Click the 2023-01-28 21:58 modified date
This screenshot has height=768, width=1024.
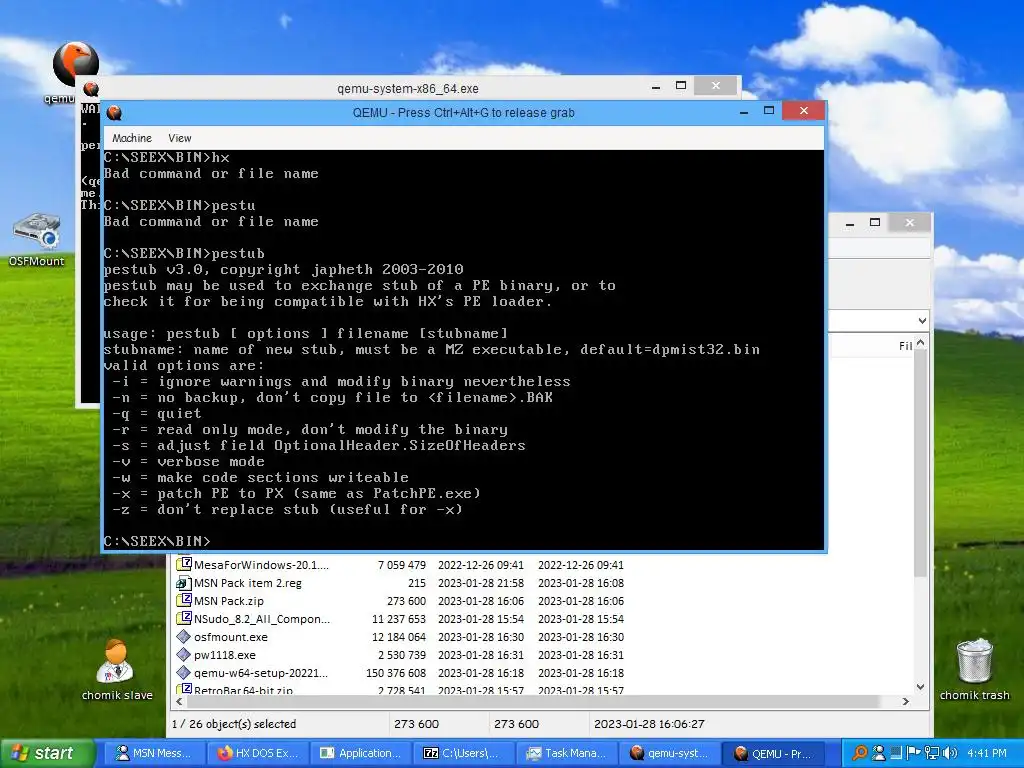point(481,583)
